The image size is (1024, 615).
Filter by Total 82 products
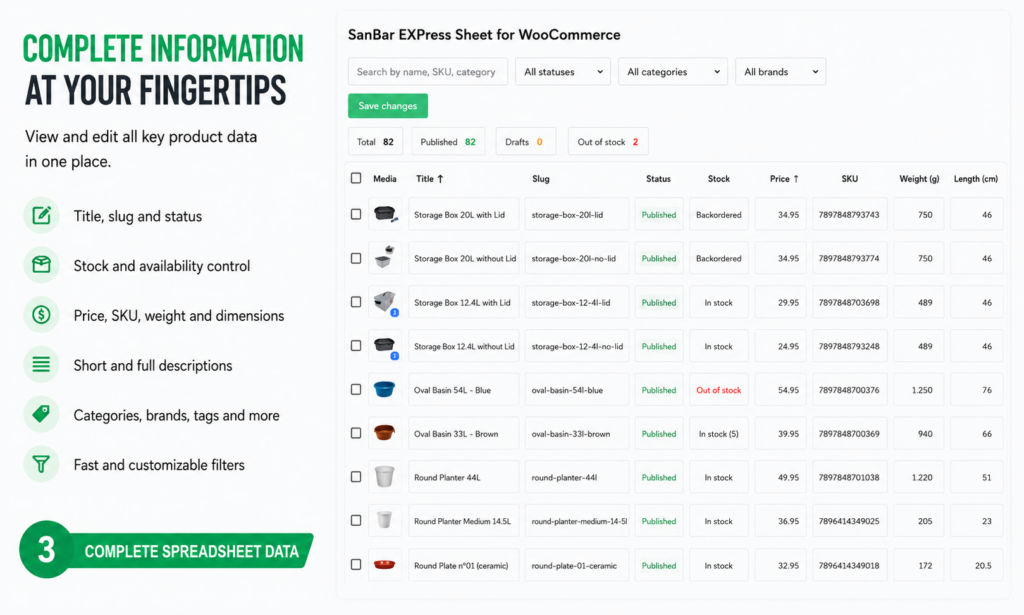click(376, 142)
